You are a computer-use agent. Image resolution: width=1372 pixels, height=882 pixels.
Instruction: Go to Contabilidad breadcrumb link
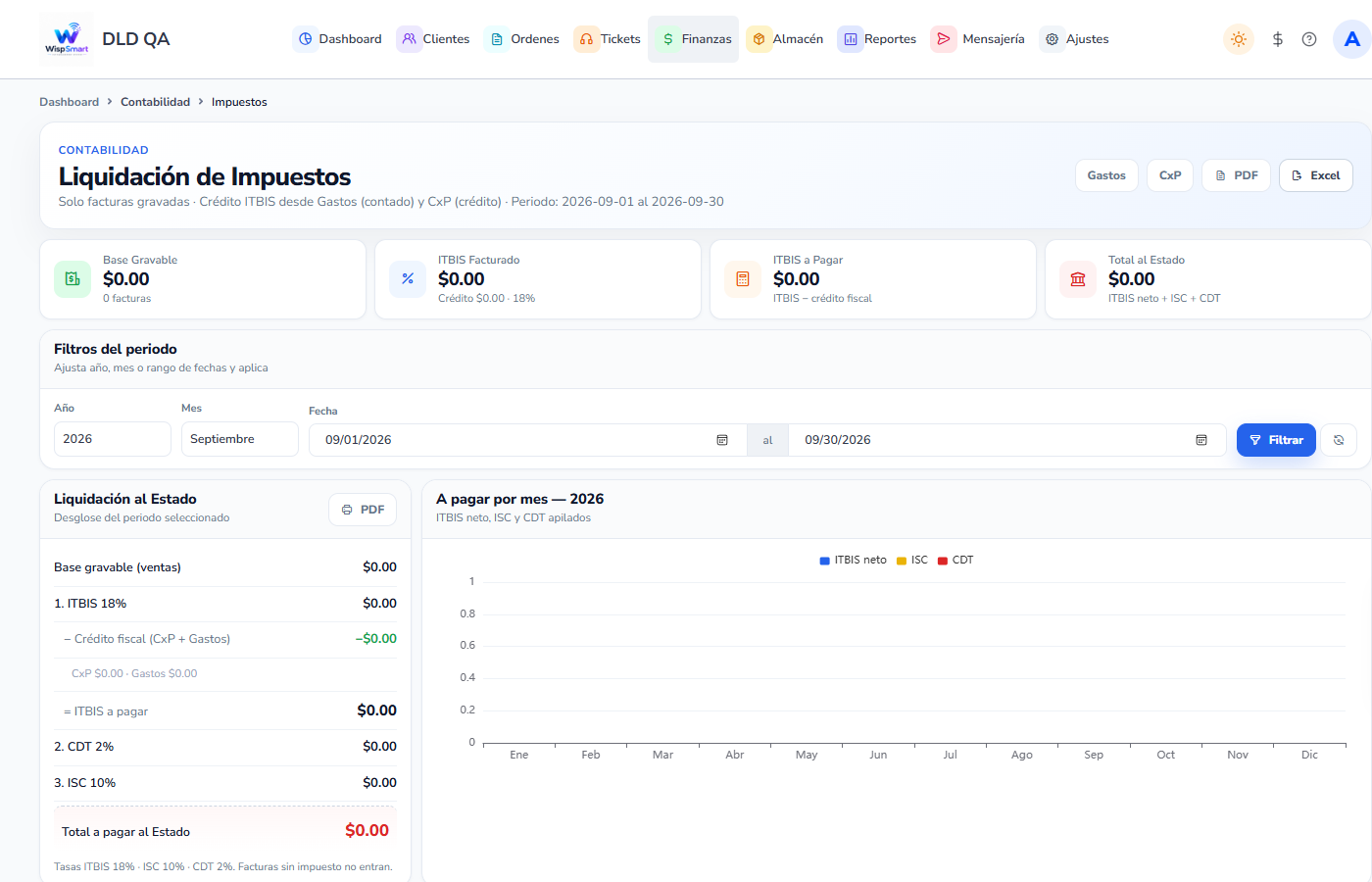[x=155, y=102]
